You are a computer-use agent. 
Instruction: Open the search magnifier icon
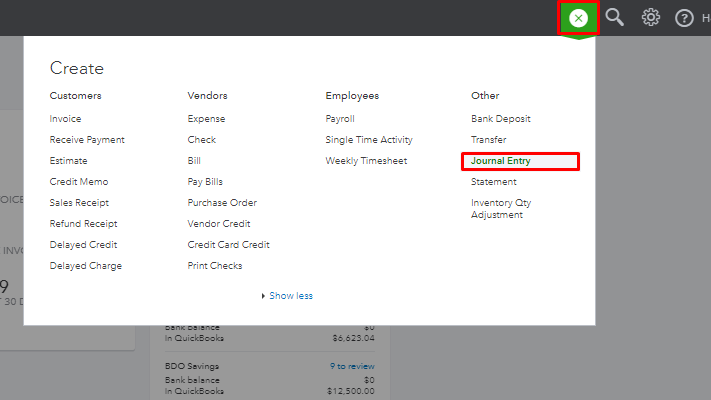614,18
